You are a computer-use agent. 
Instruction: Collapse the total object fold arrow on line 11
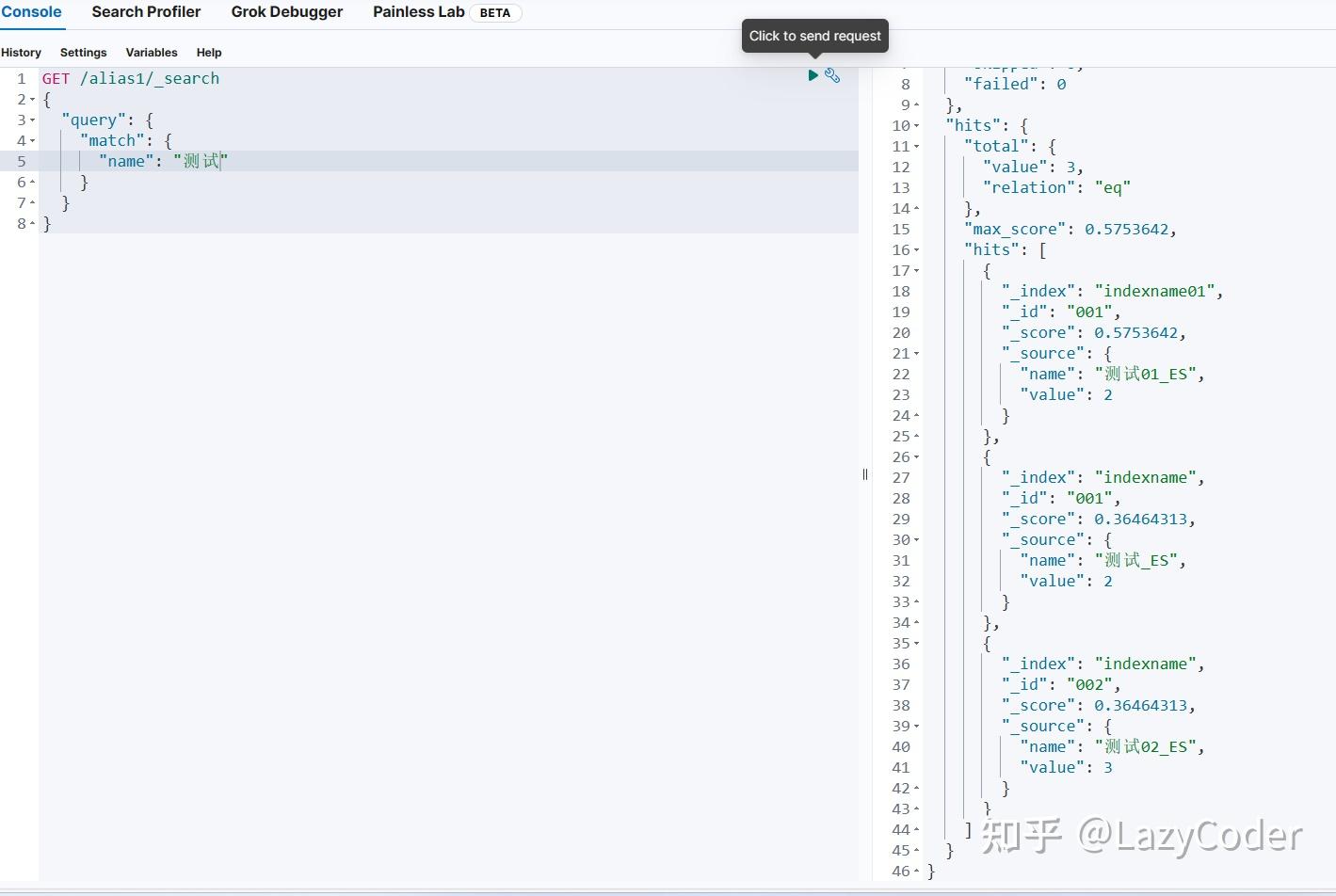pos(917,146)
